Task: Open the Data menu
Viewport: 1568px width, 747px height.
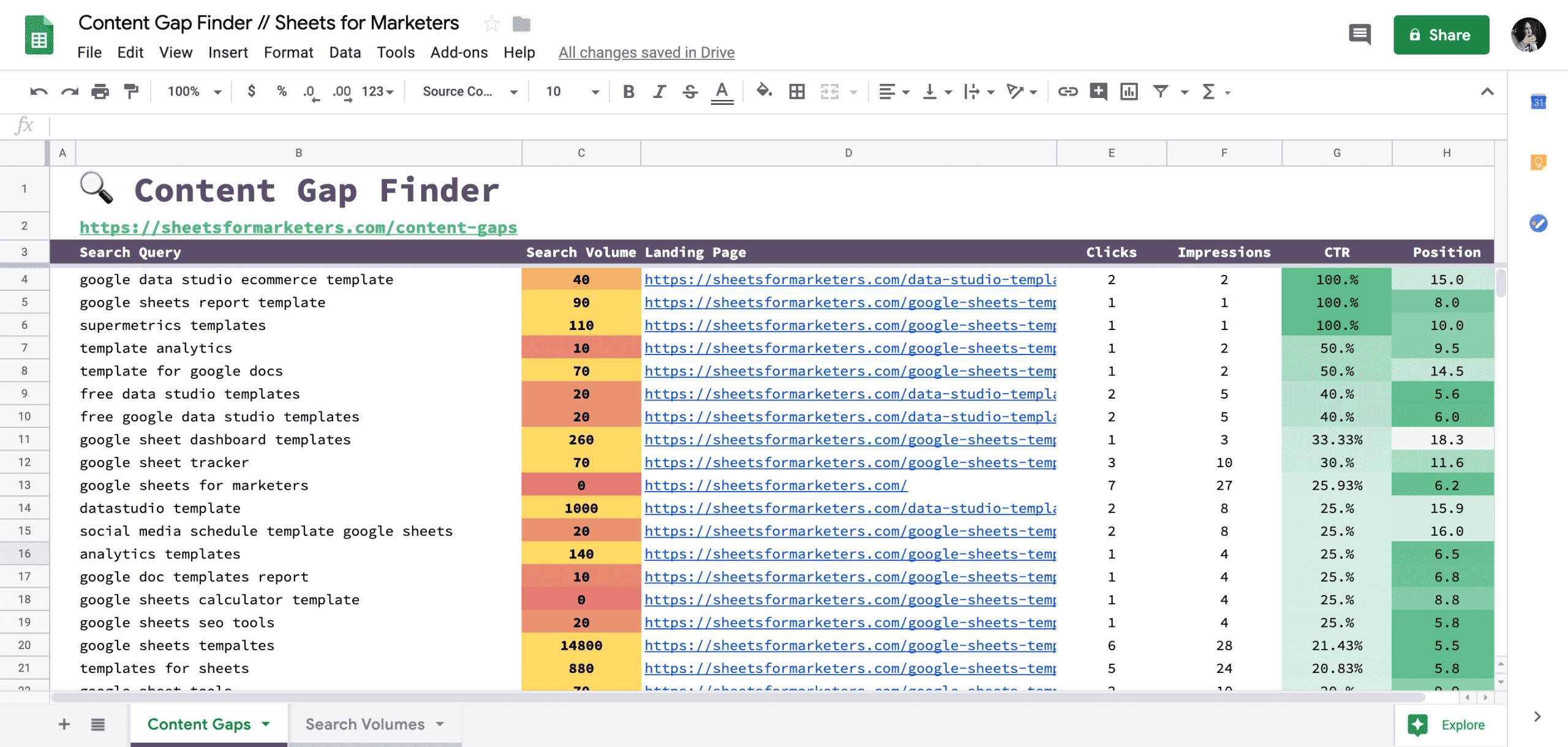Action: point(345,53)
